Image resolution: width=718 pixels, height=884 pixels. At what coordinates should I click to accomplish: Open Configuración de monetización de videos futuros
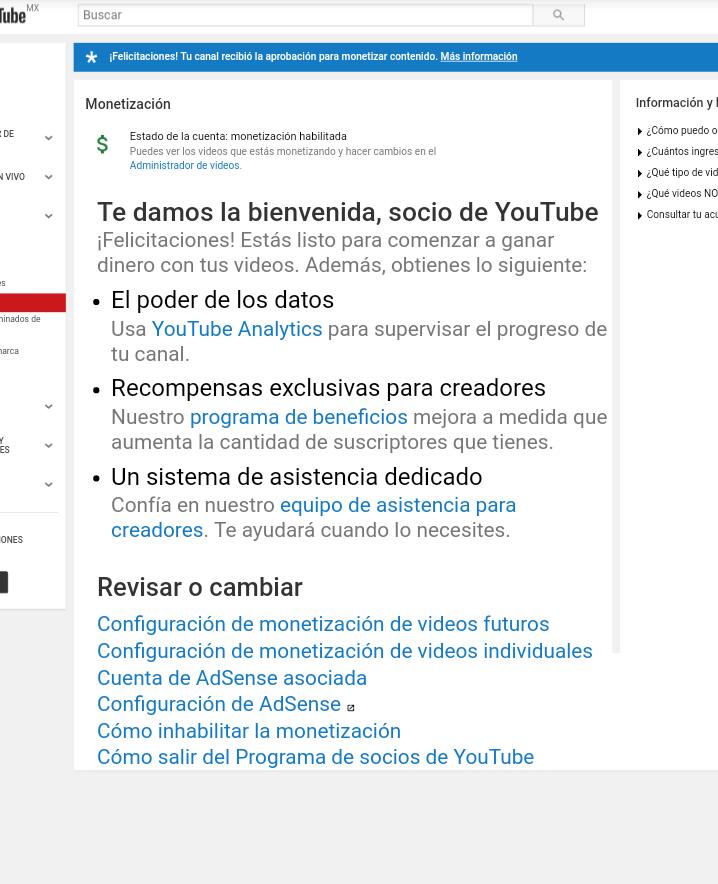click(x=323, y=624)
